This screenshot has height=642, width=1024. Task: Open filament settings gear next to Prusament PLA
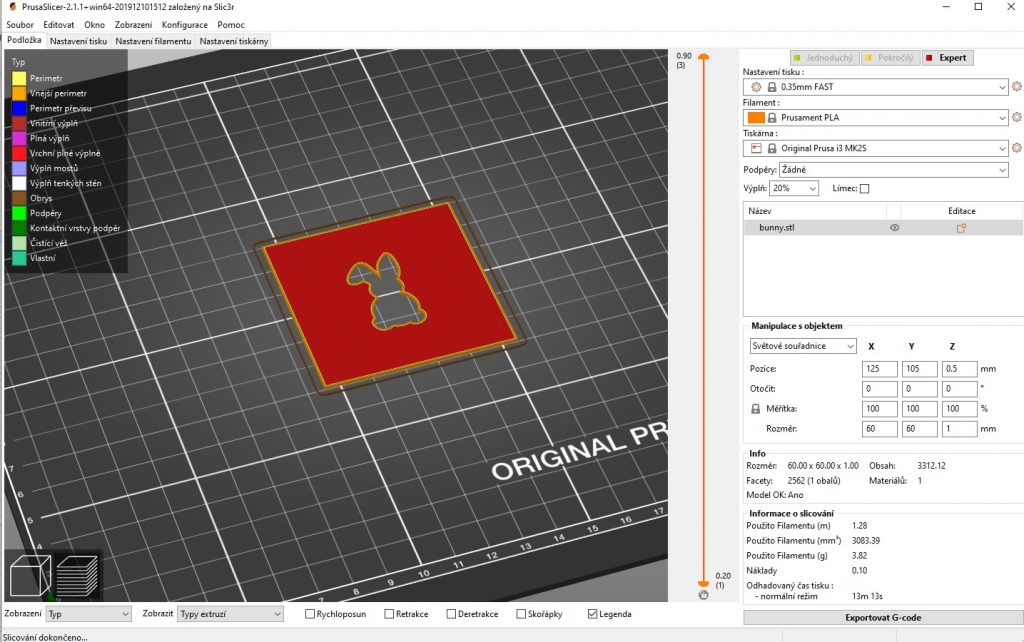(x=1016, y=118)
